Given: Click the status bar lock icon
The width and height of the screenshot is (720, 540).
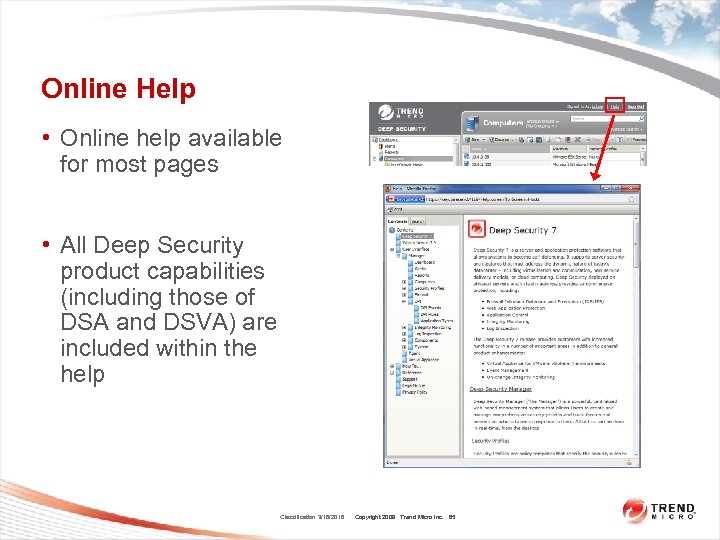Looking at the screenshot, I should tap(629, 462).
